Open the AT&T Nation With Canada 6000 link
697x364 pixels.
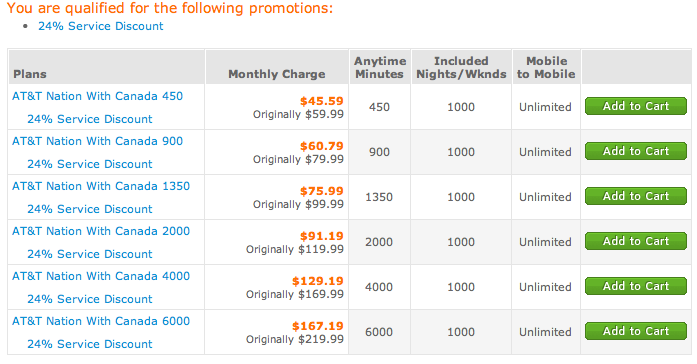tap(101, 321)
